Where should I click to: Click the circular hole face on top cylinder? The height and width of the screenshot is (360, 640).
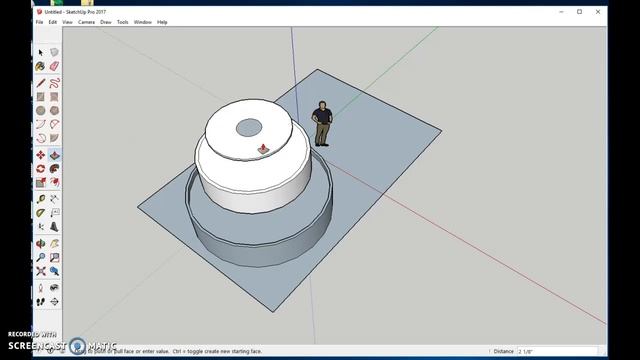point(249,128)
